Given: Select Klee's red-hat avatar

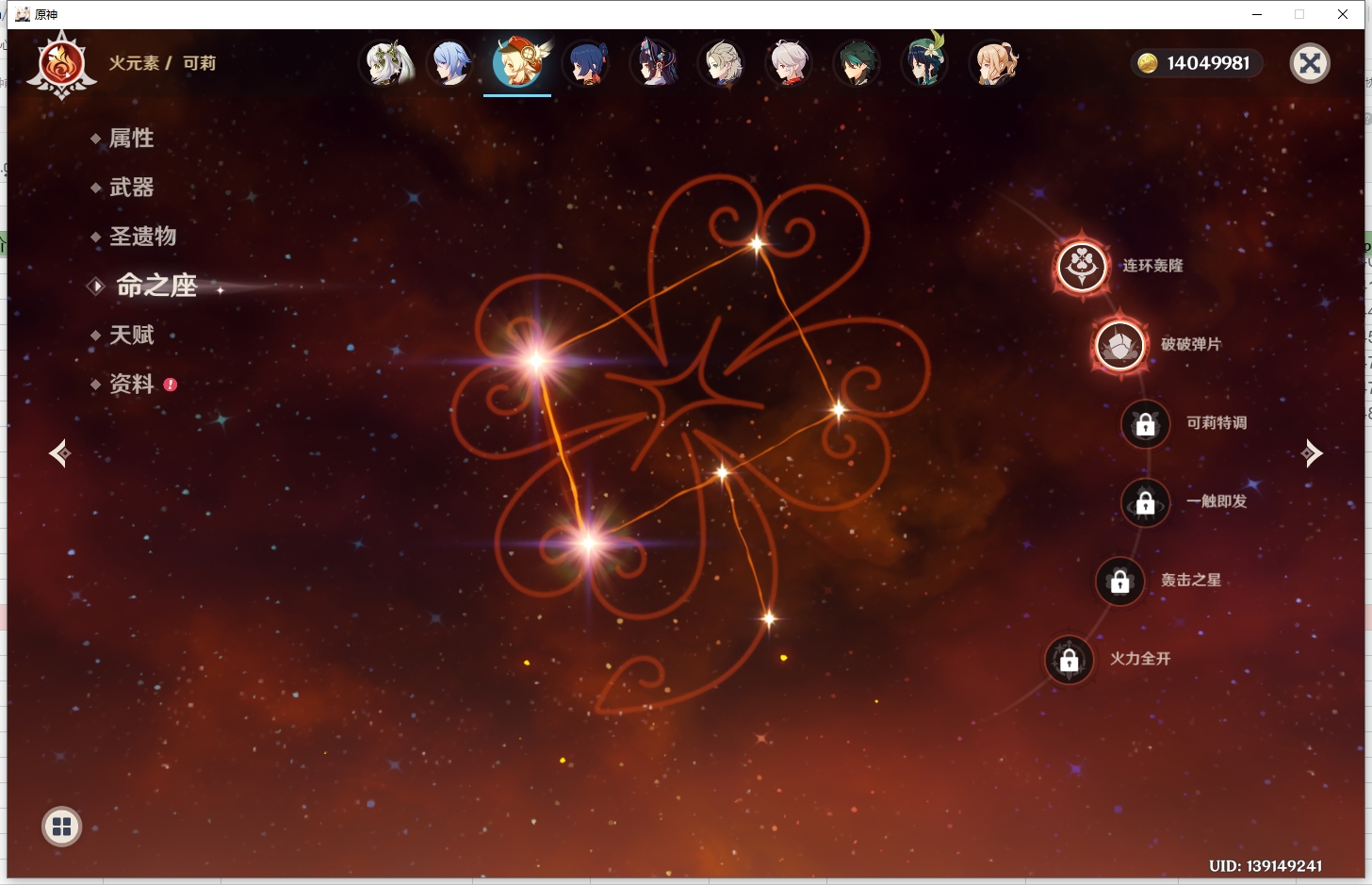Looking at the screenshot, I should point(517,63).
